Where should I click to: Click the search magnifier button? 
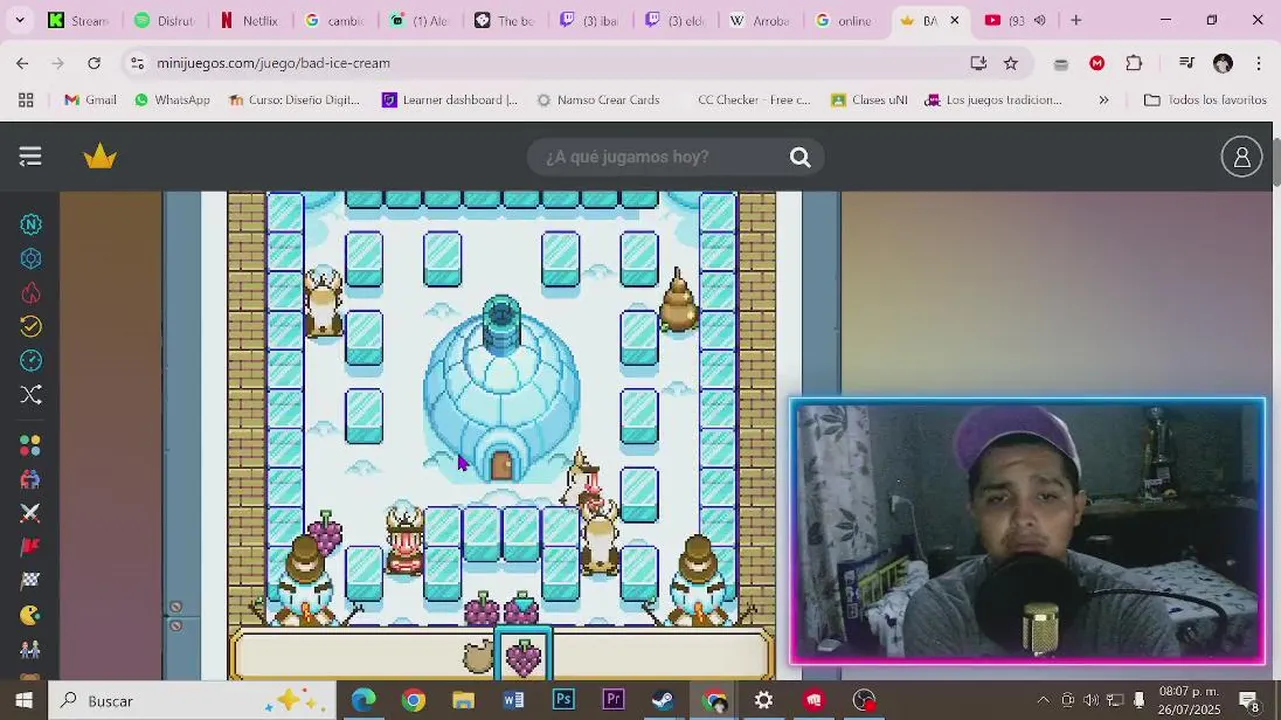pyautogui.click(x=800, y=157)
